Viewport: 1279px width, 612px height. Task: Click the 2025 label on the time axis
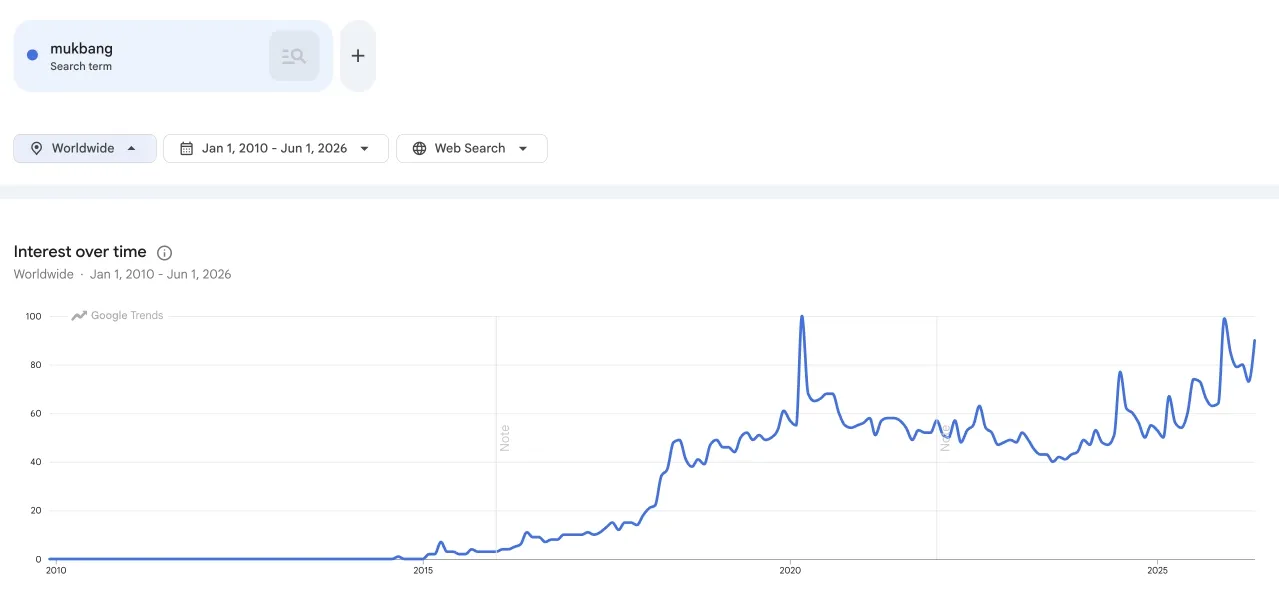click(1157, 571)
